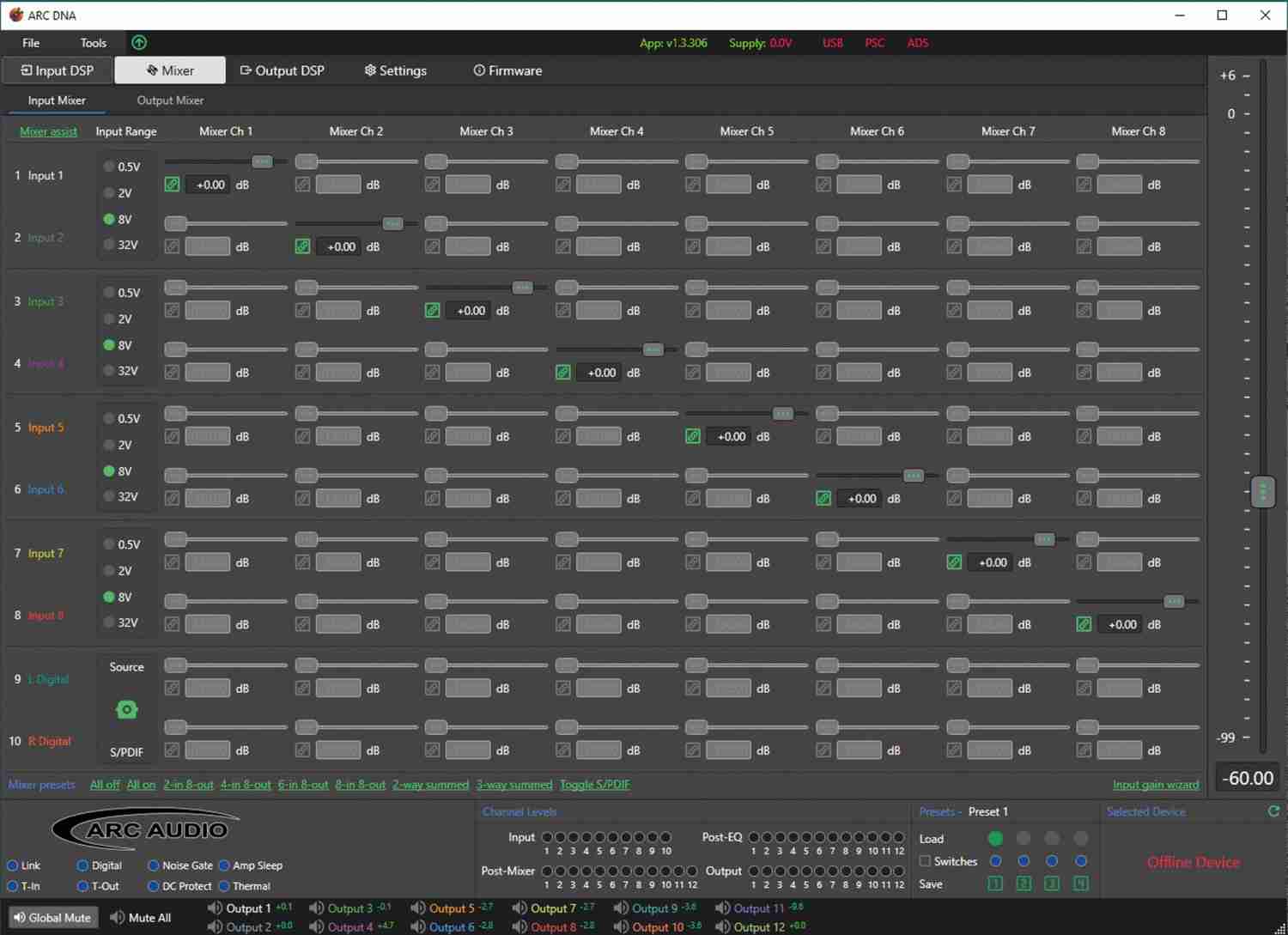Click the master volume slider handle
1288x935 pixels.
1263,491
